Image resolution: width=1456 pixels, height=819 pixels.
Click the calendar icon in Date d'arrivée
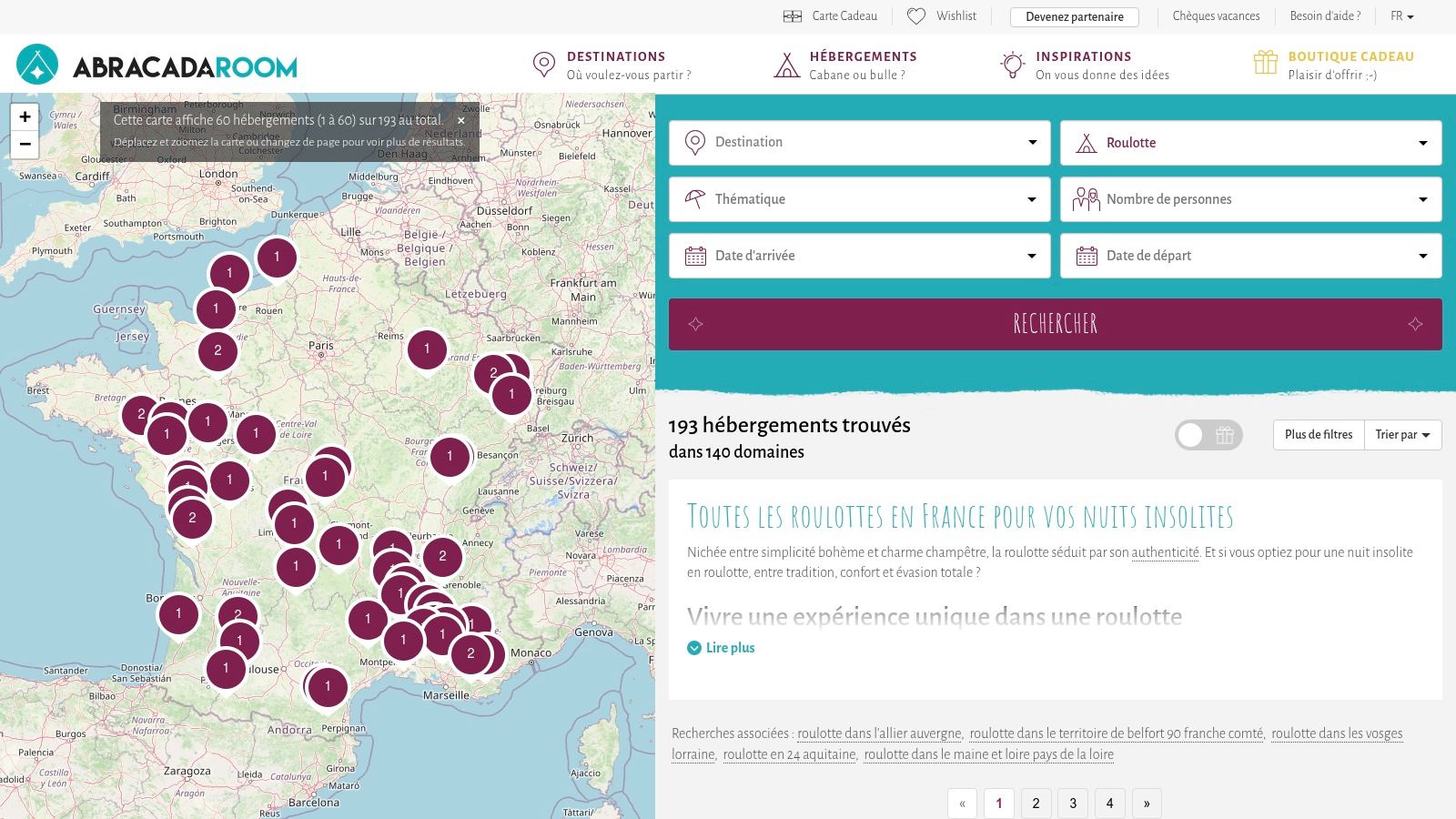(695, 256)
